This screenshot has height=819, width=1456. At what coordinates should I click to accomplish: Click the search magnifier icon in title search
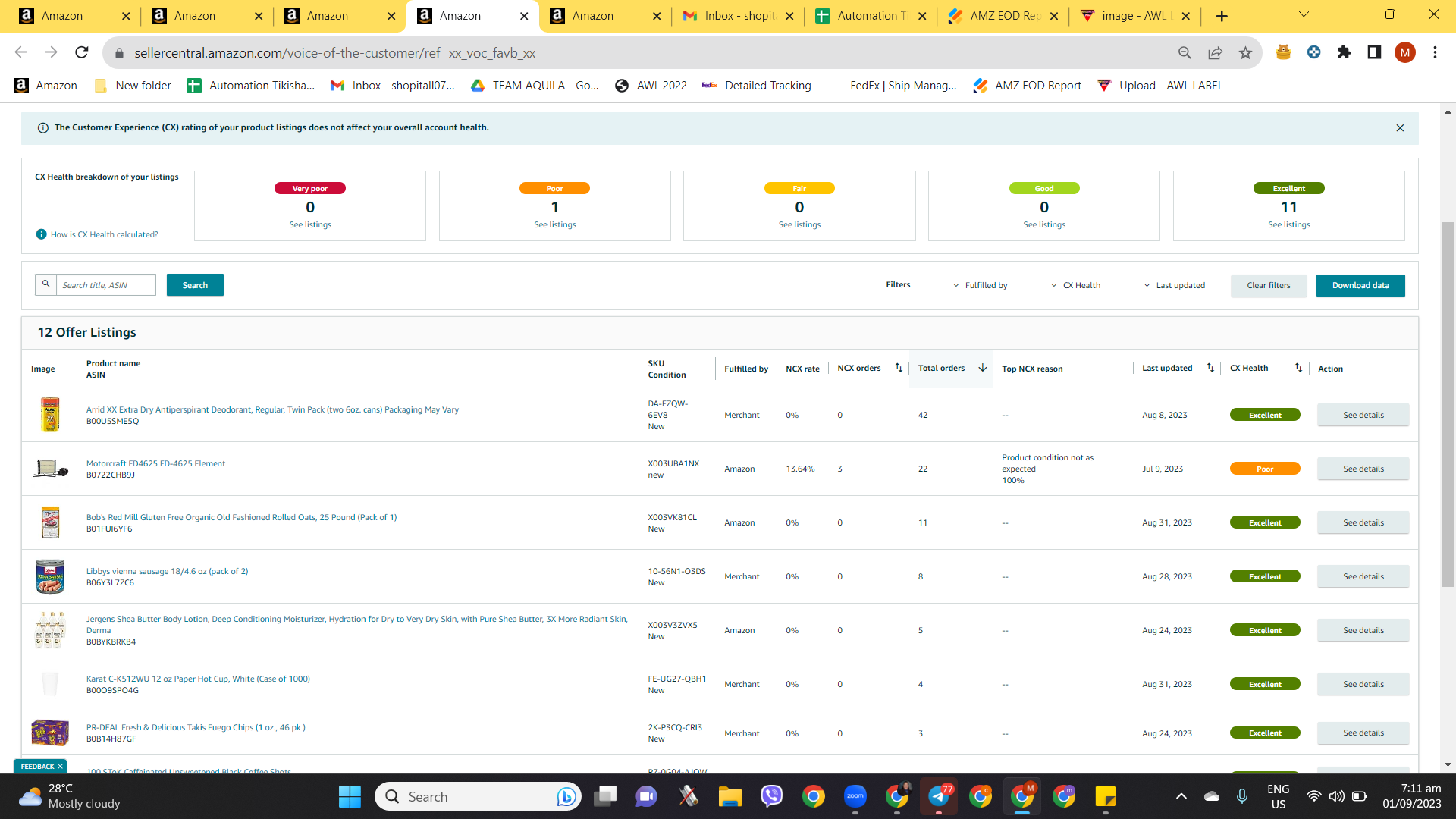tap(46, 284)
